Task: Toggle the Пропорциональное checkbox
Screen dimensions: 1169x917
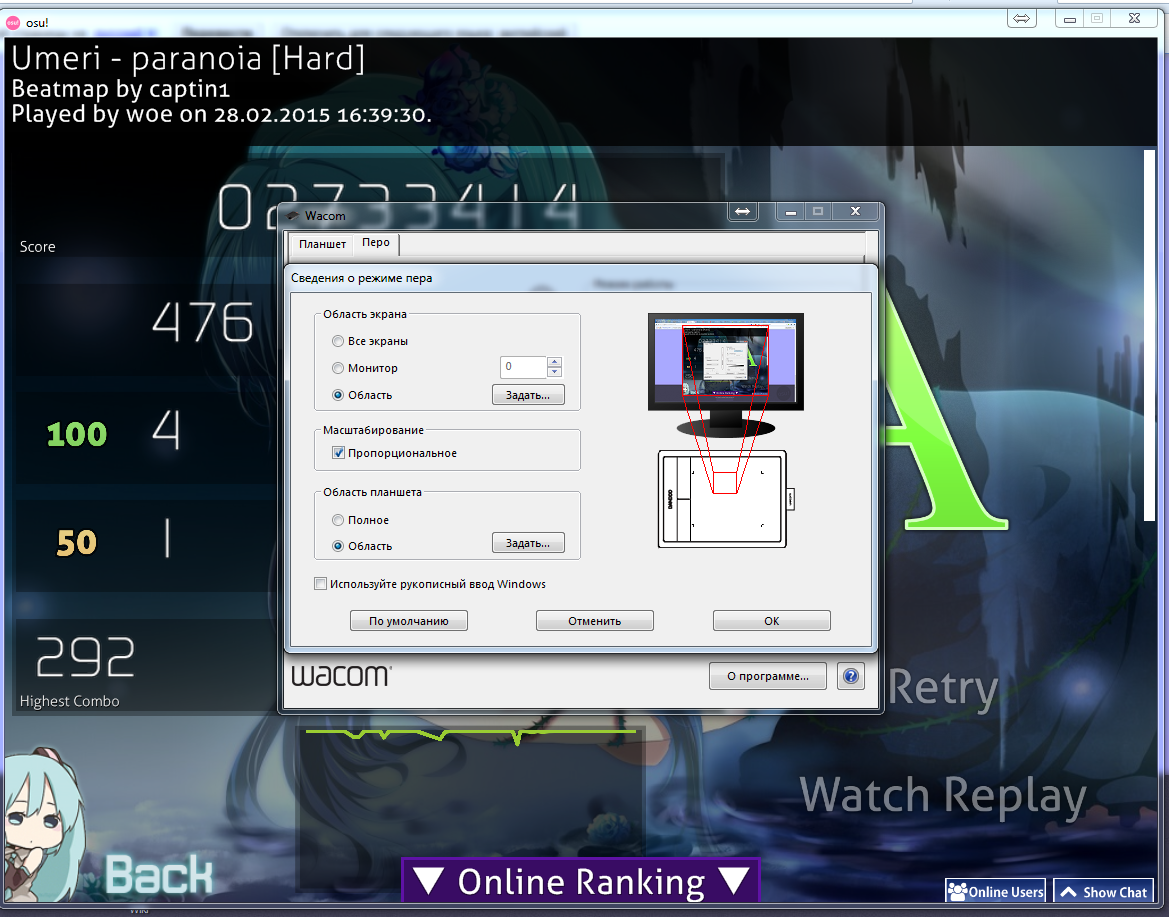Action: click(338, 453)
